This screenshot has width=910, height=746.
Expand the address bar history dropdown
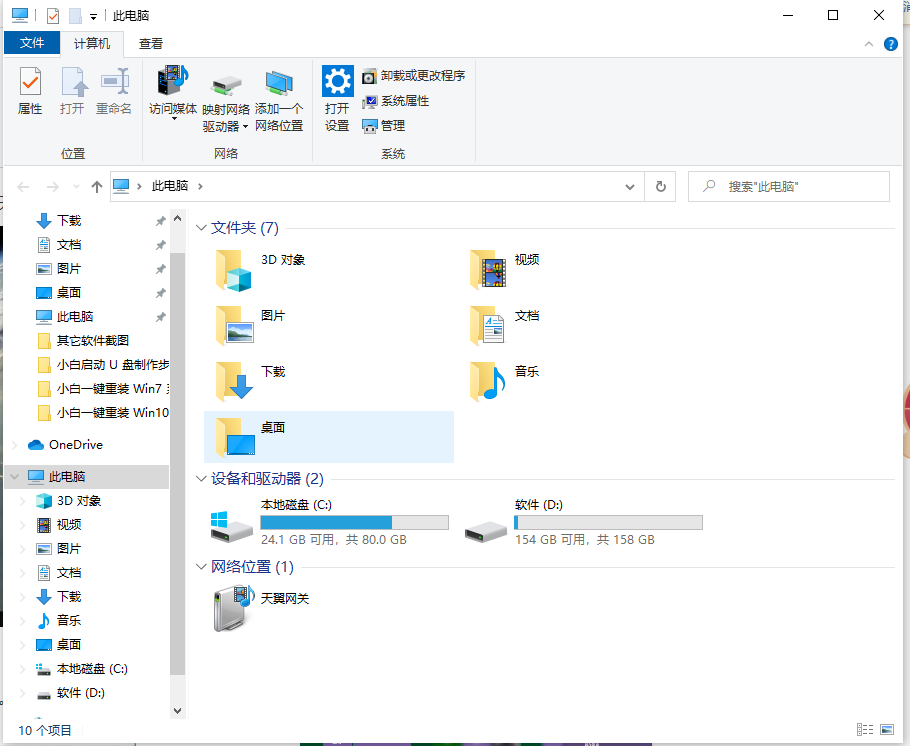pyautogui.click(x=629, y=186)
